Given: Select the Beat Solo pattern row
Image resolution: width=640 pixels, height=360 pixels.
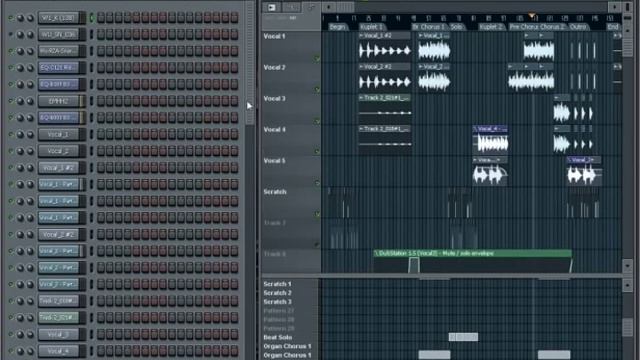Looking at the screenshot, I should point(277,338).
